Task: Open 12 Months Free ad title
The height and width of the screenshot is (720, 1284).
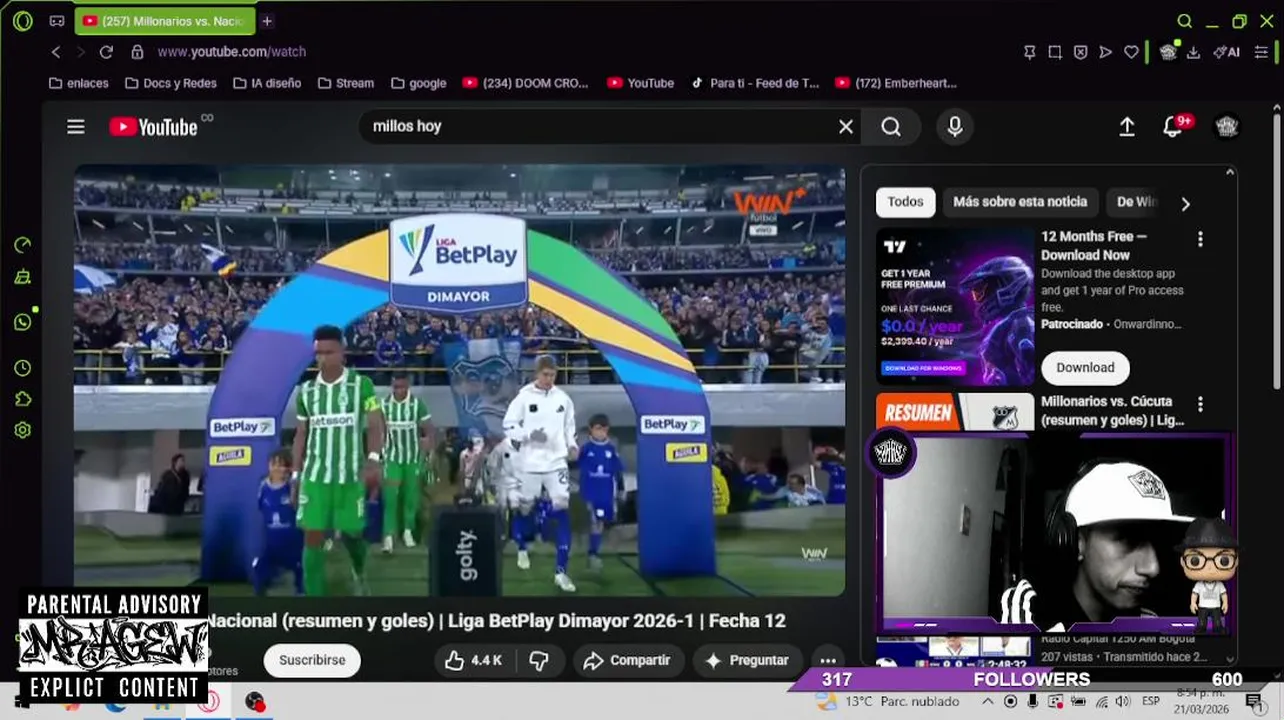Action: 1094,246
